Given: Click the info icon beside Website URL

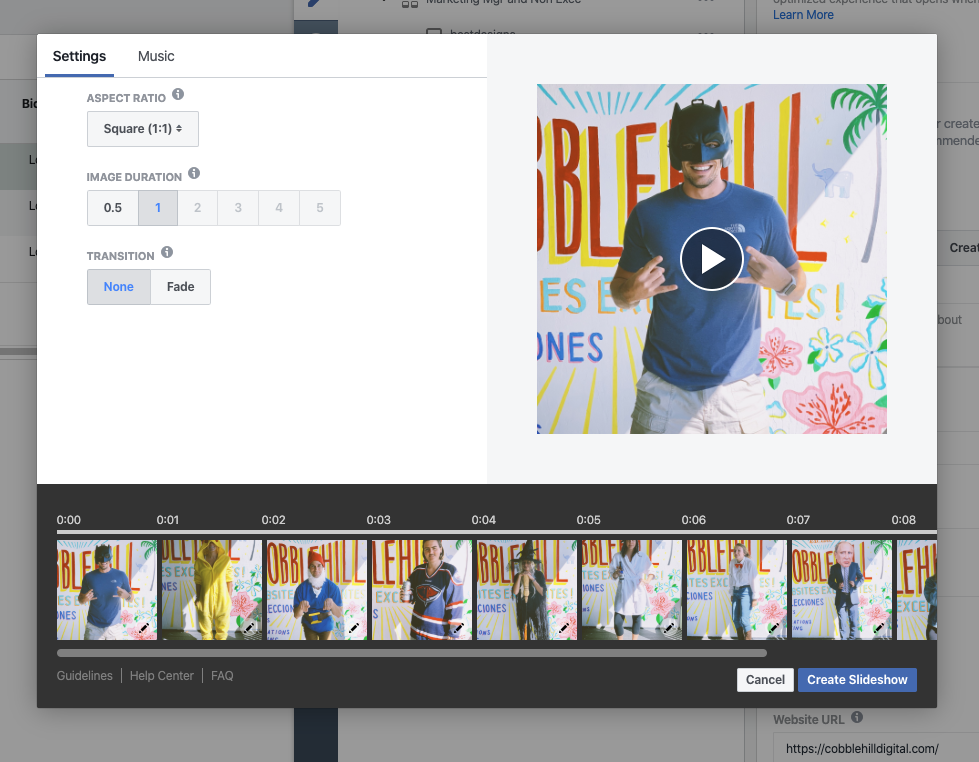Looking at the screenshot, I should point(857,718).
